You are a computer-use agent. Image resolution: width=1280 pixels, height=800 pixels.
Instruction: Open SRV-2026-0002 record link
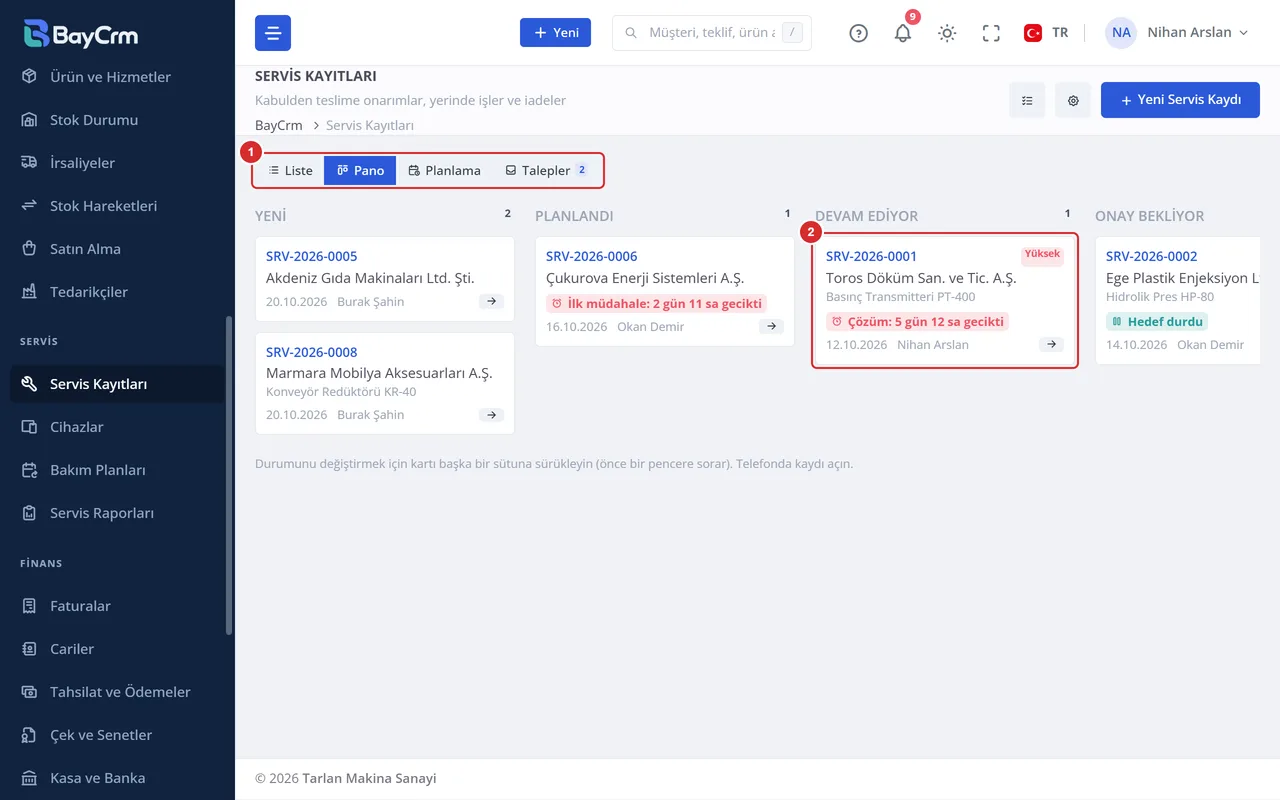[1151, 256]
